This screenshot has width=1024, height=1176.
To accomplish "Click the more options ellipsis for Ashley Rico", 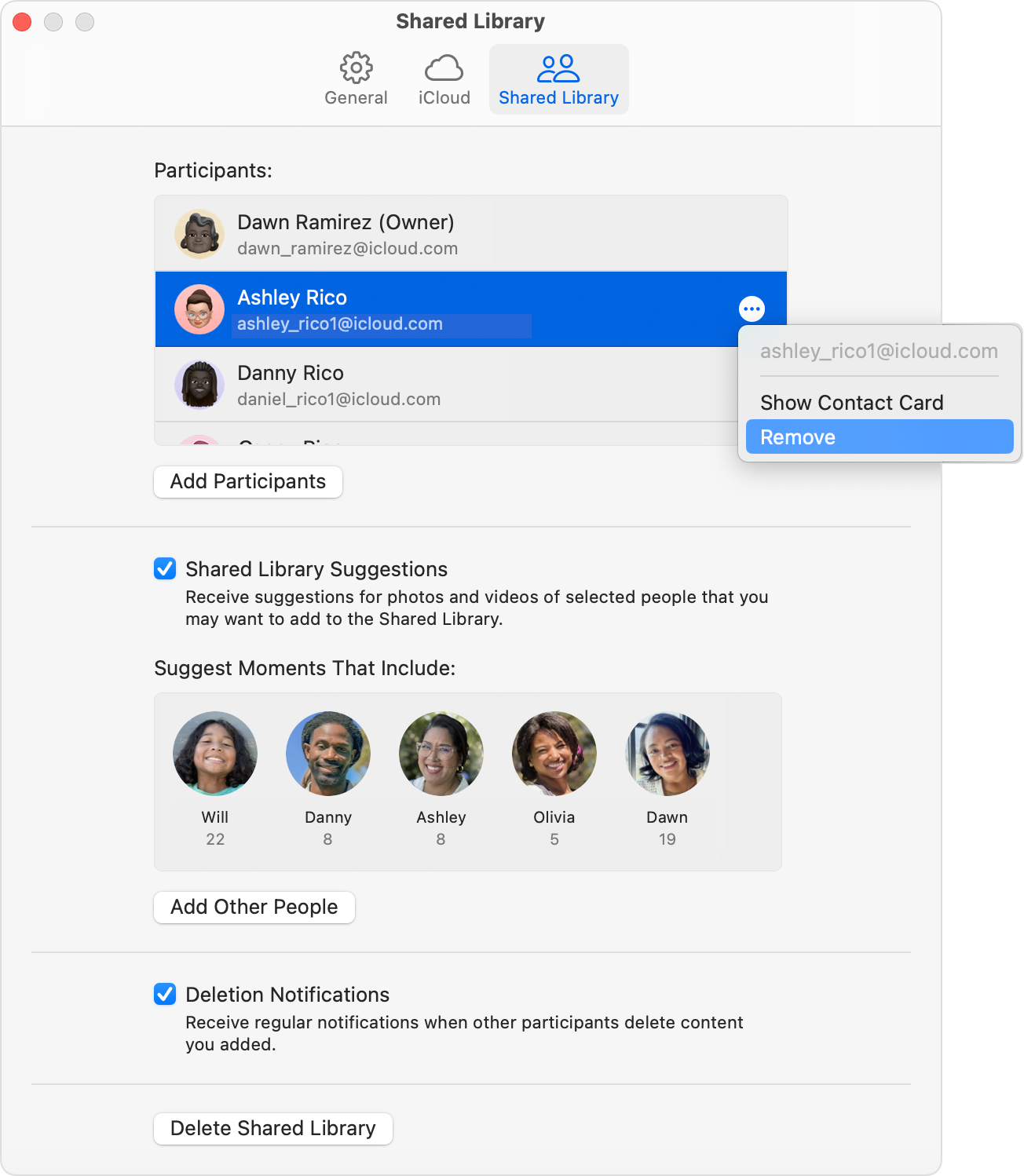I will point(752,309).
